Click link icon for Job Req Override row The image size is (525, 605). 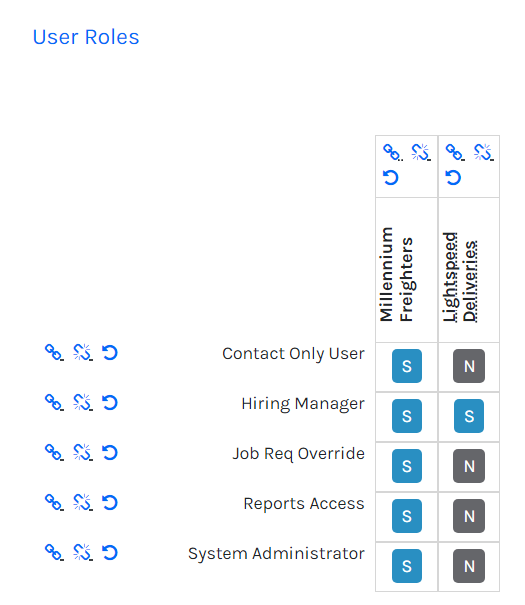pyautogui.click(x=54, y=452)
